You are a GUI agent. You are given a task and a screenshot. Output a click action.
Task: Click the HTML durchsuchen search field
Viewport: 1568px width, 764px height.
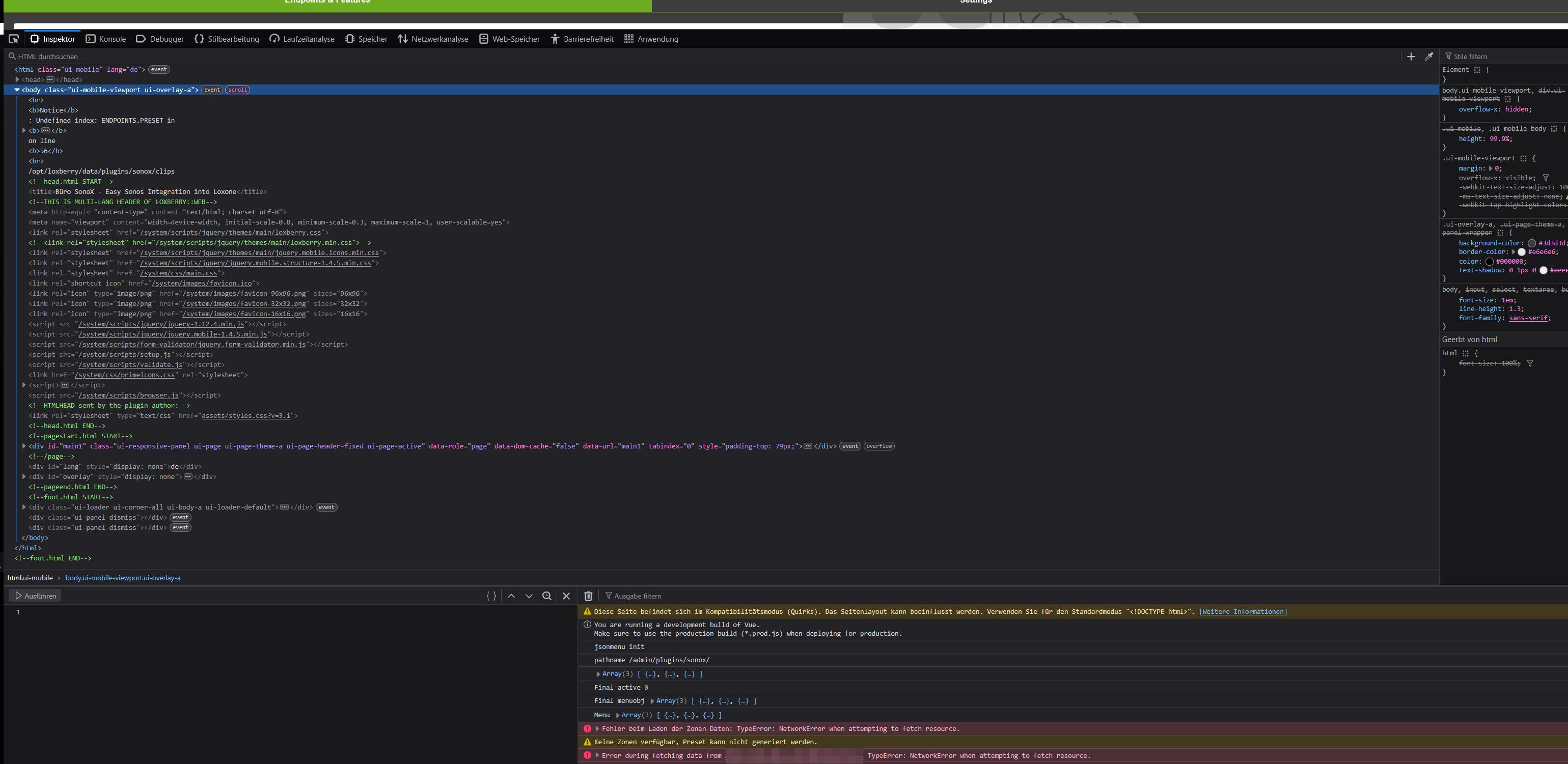coord(700,56)
